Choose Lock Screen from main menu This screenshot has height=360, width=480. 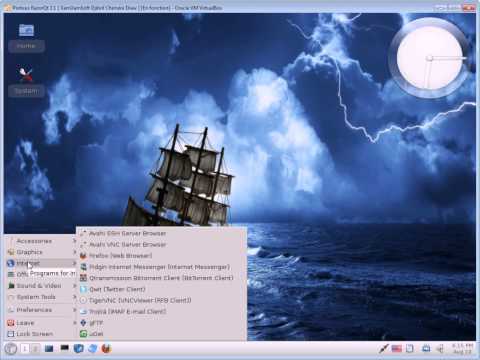click(41, 334)
